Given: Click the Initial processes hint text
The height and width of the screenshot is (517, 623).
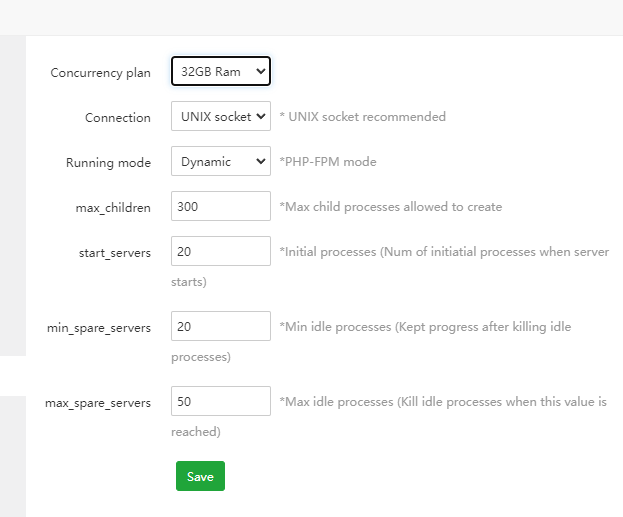Looking at the screenshot, I should point(444,252).
